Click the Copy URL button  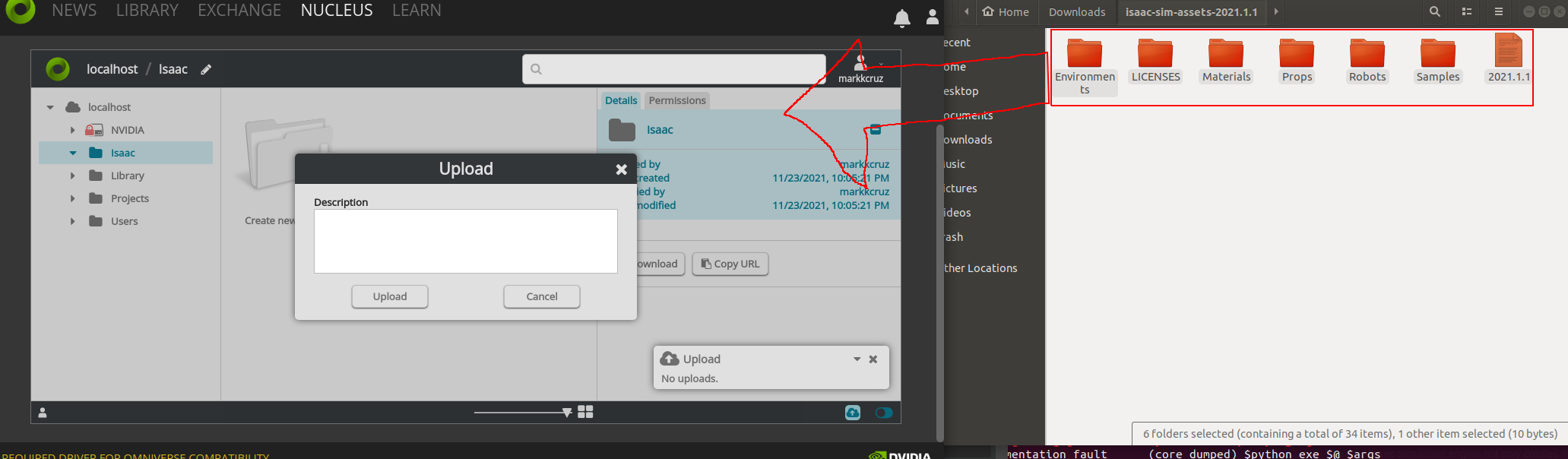[x=730, y=264]
